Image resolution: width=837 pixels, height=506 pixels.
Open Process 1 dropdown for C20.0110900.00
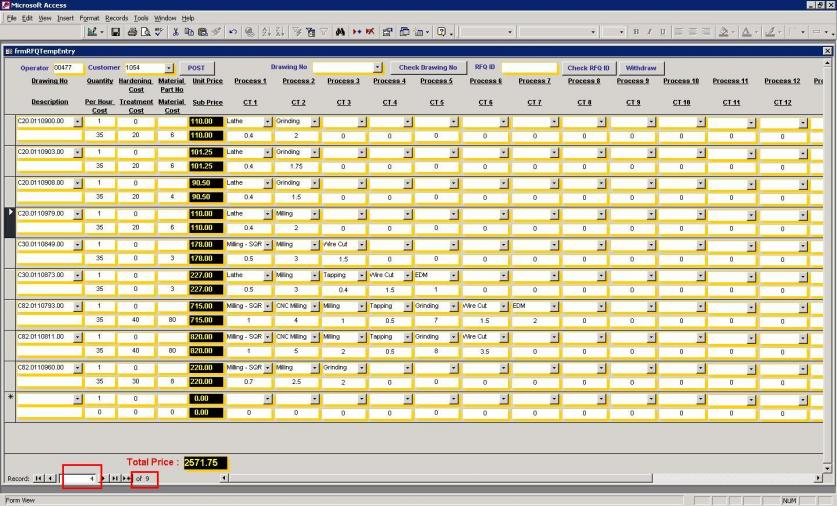tap(268, 121)
